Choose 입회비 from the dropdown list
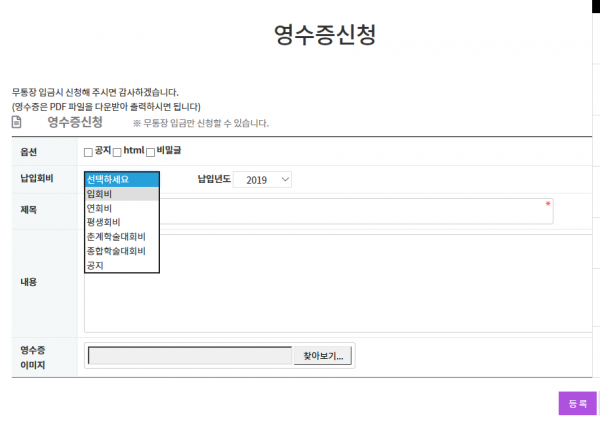 (x=121, y=194)
